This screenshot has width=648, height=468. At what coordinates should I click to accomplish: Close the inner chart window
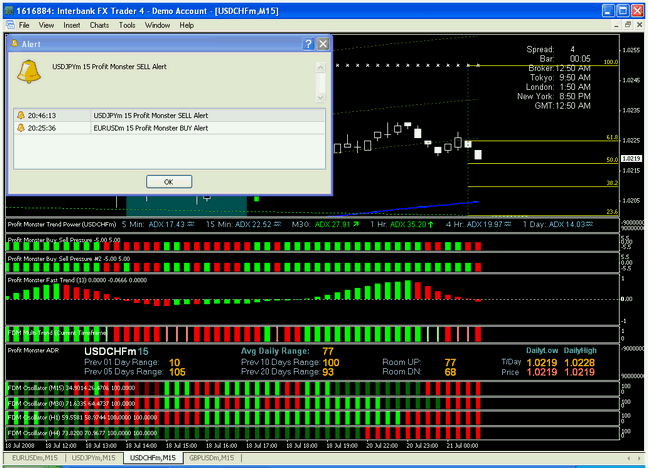coord(639,25)
